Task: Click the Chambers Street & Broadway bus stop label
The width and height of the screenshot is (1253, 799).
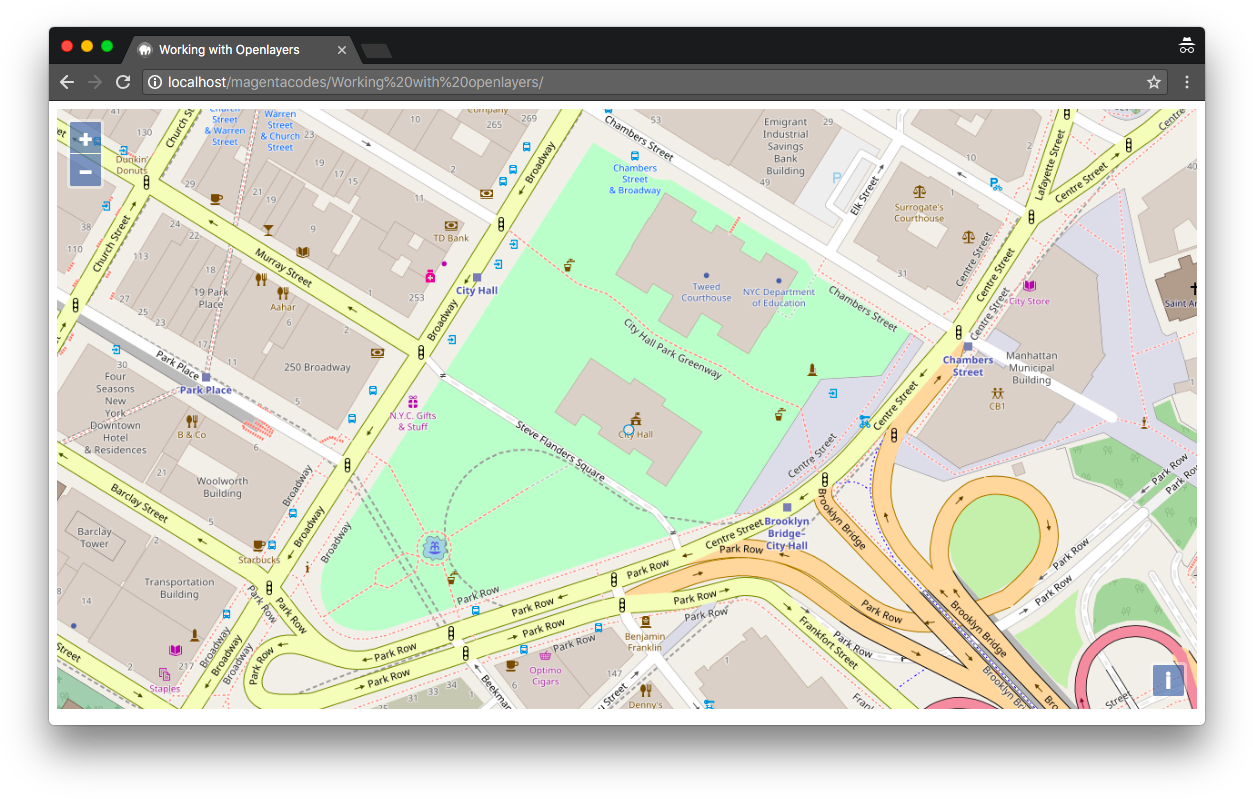Action: (635, 179)
